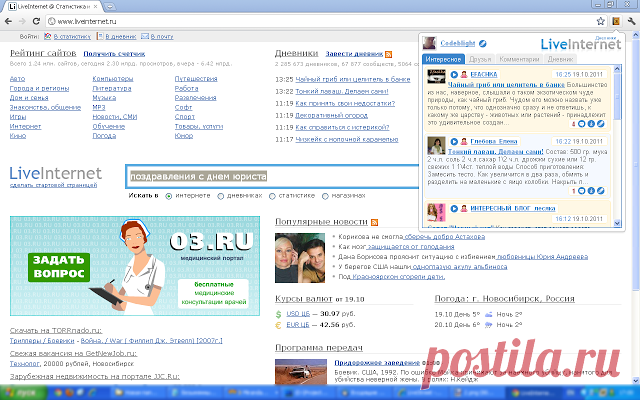Focus the browser address bar
640x400 pixels.
[320, 21]
